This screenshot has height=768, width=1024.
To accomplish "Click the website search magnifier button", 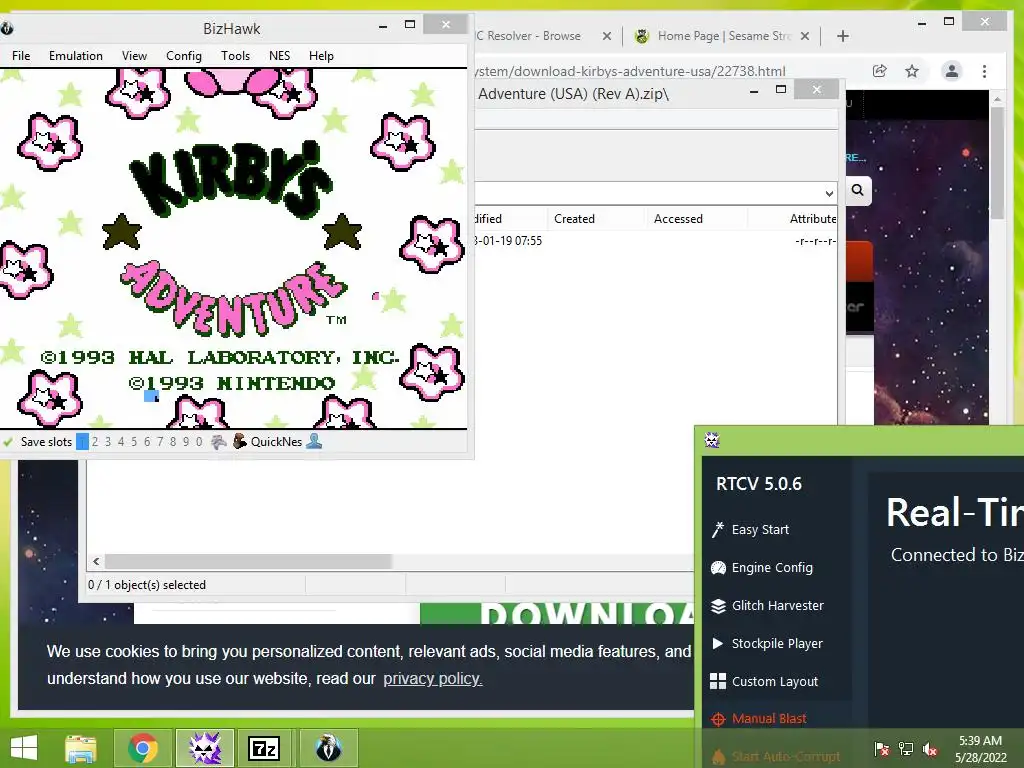I will (x=857, y=190).
